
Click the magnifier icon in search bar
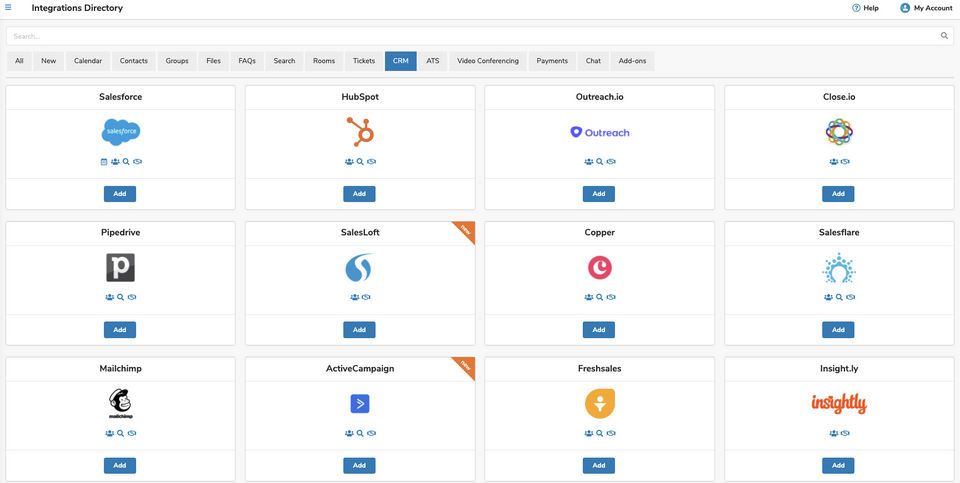[944, 36]
